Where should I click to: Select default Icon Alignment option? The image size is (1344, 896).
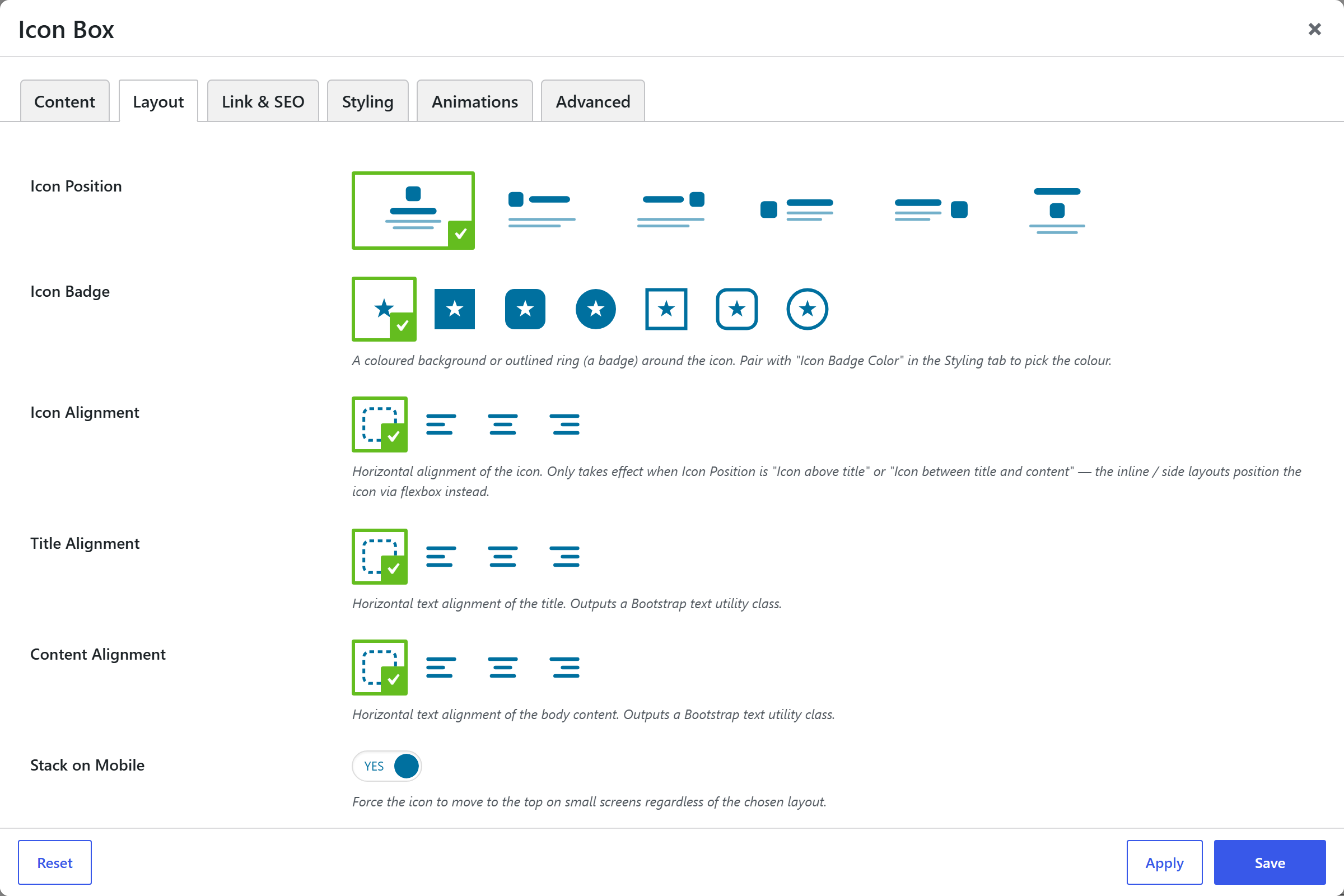(380, 424)
